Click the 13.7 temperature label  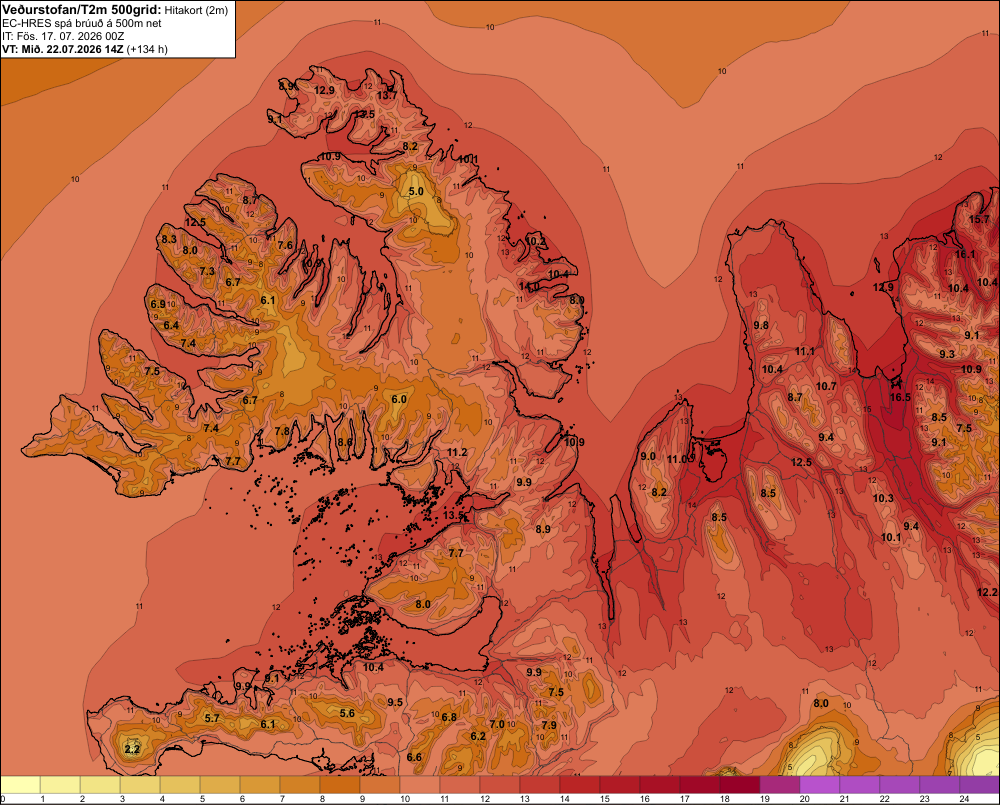point(386,95)
